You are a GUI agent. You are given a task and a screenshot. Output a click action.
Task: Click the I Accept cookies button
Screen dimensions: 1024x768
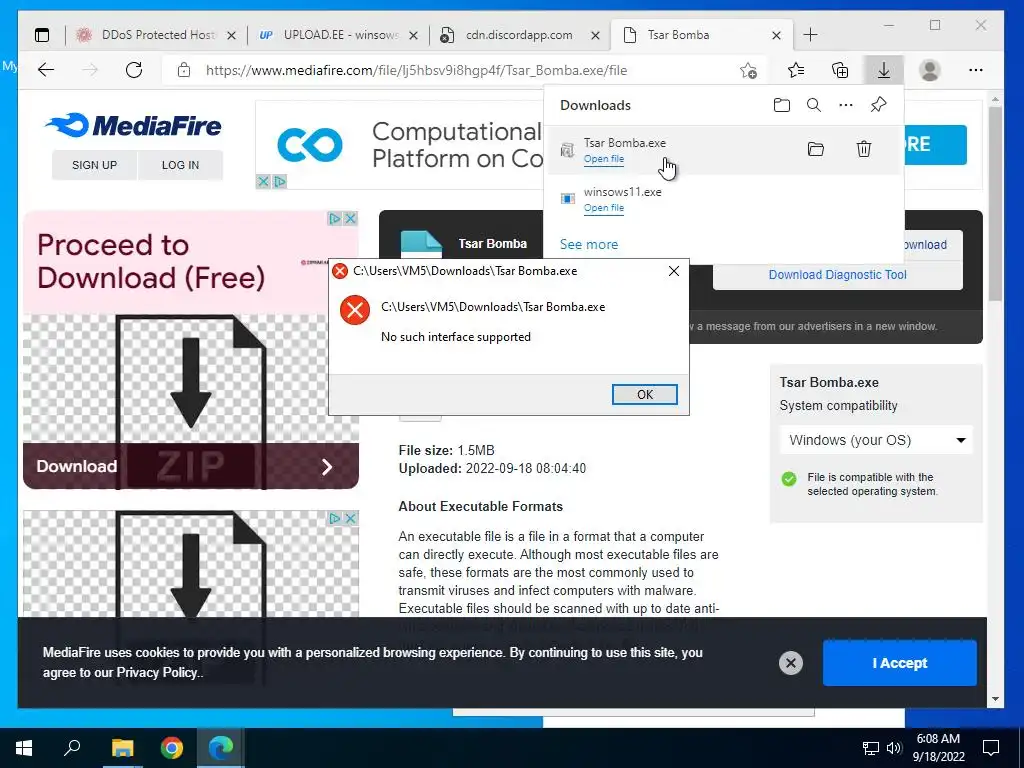[899, 663]
